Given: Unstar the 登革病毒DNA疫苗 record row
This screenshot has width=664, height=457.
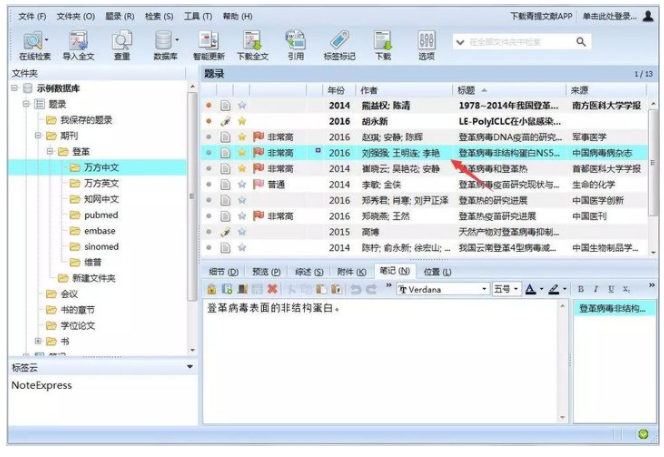Looking at the screenshot, I should [x=242, y=137].
